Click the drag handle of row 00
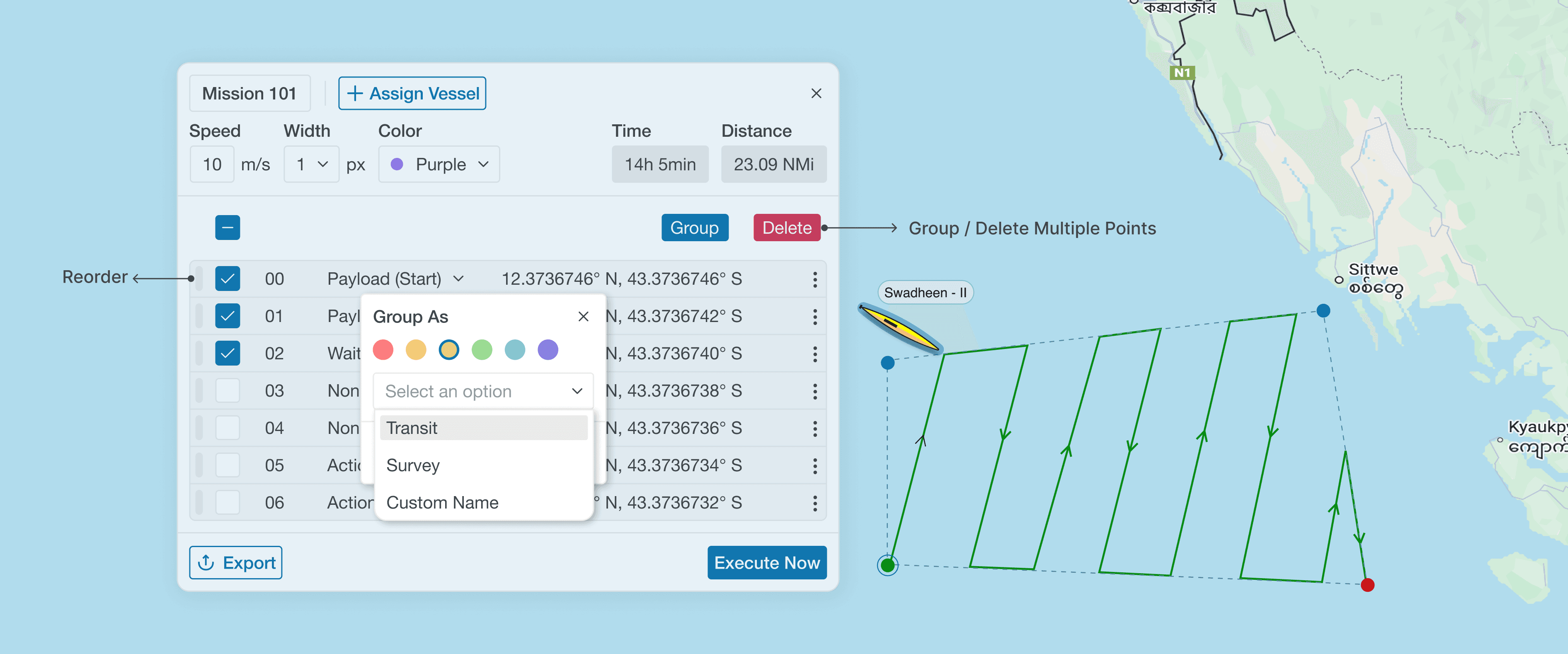1568x654 pixels. point(199,279)
